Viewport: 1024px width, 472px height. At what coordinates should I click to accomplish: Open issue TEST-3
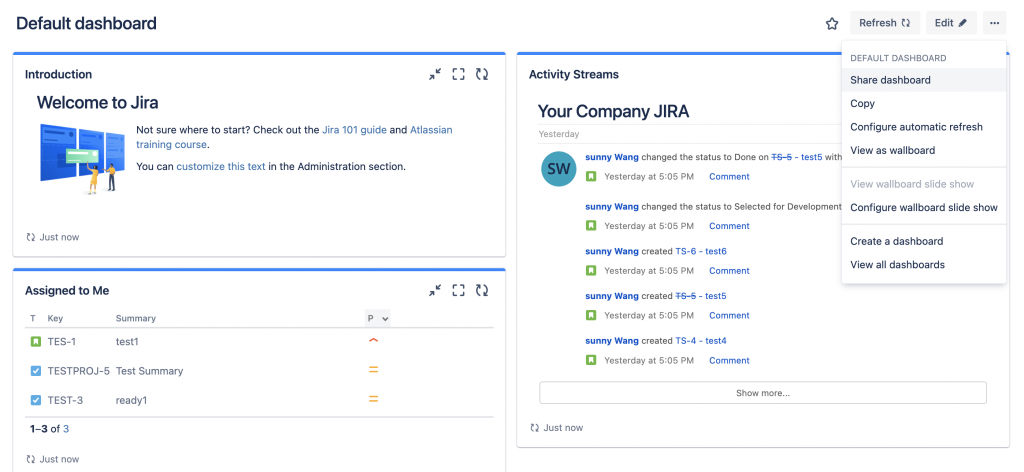[65, 400]
